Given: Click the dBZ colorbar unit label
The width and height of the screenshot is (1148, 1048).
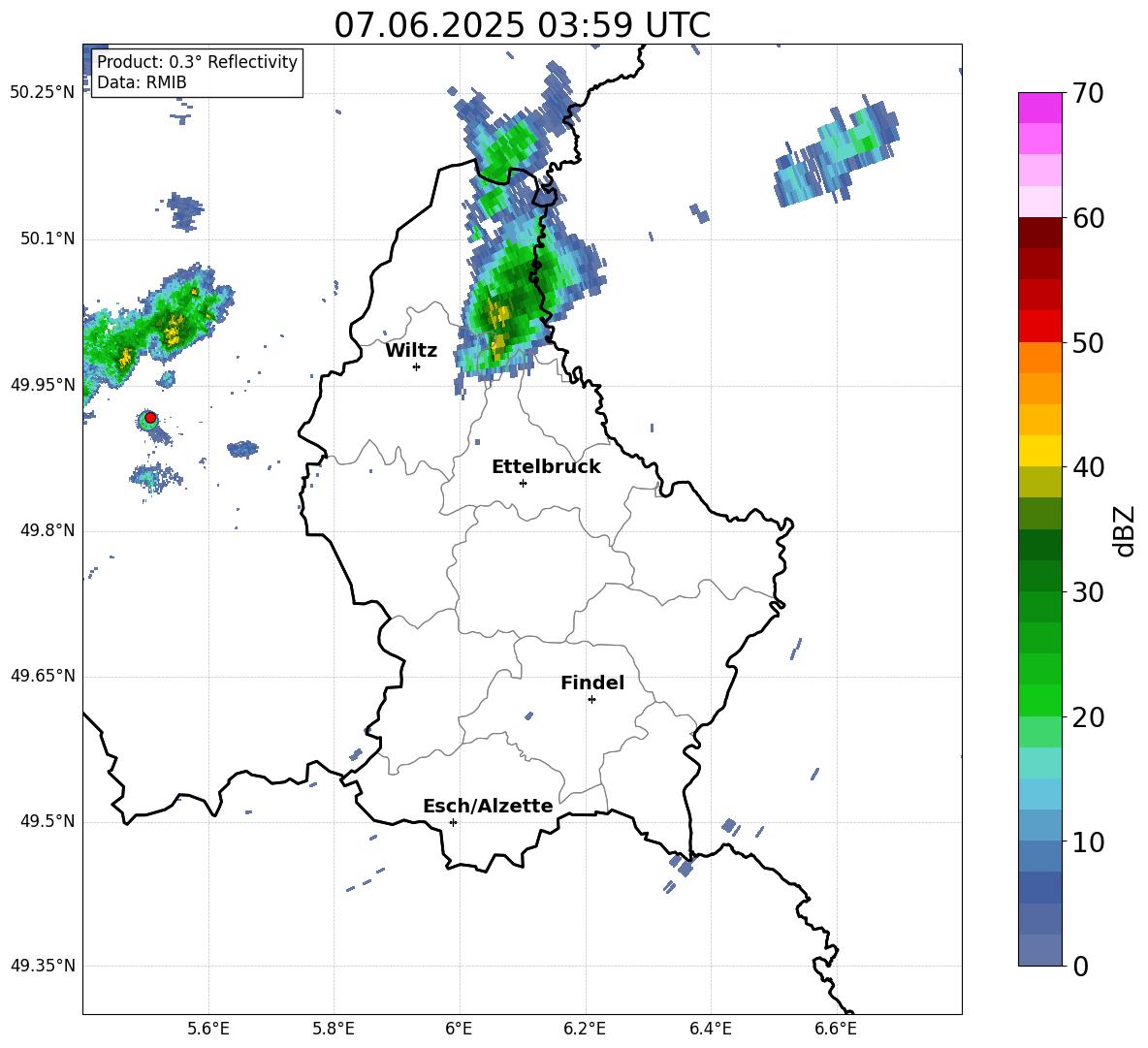Looking at the screenshot, I should [x=1124, y=530].
